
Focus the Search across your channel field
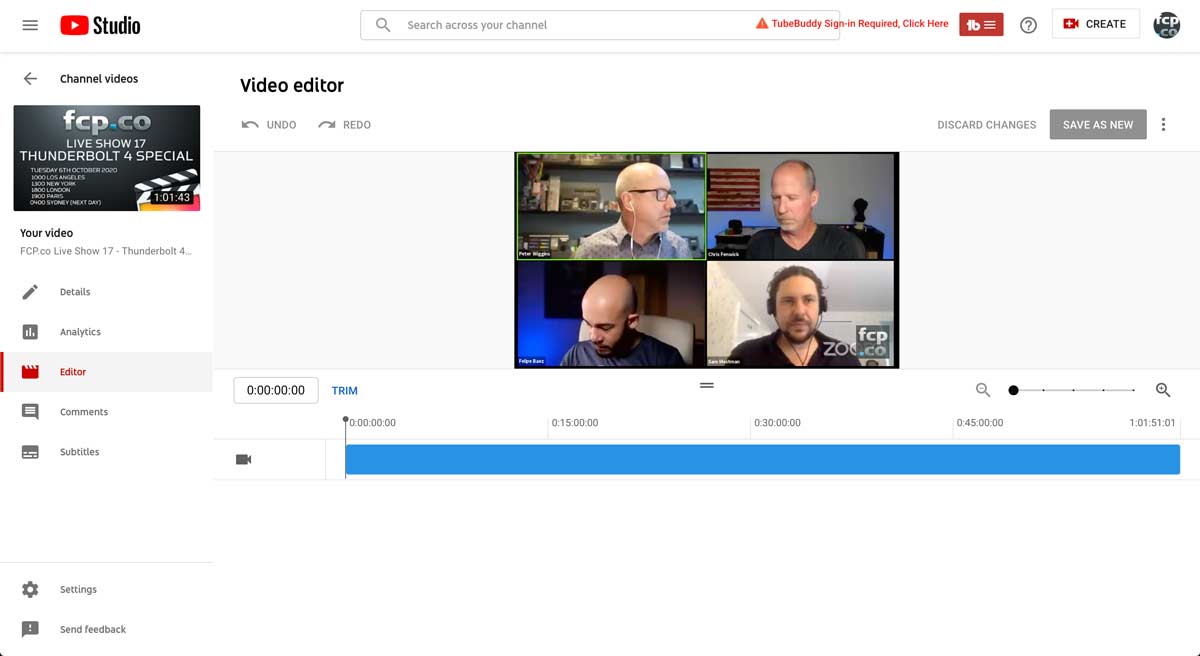coord(600,25)
